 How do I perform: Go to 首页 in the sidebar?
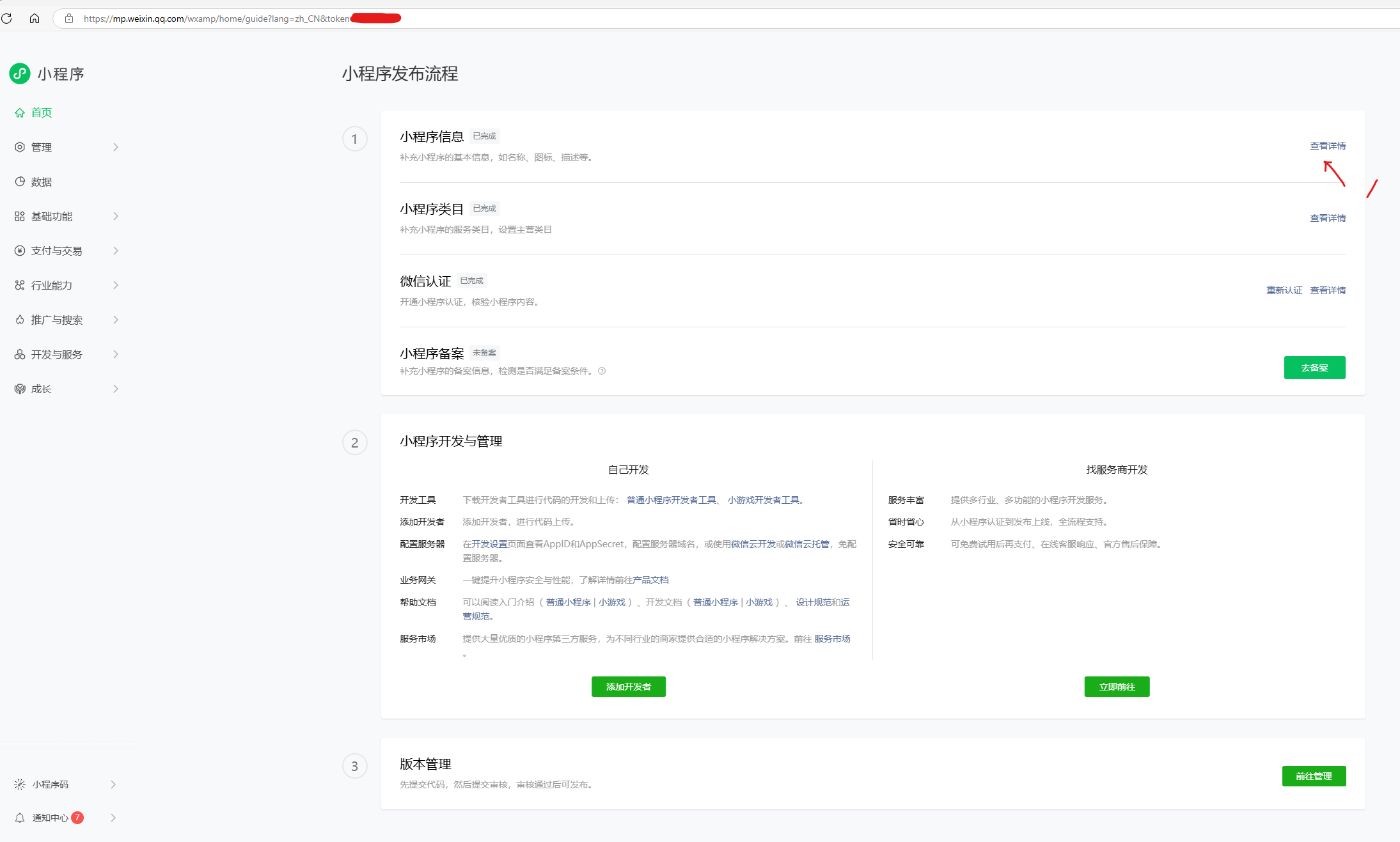click(x=42, y=113)
